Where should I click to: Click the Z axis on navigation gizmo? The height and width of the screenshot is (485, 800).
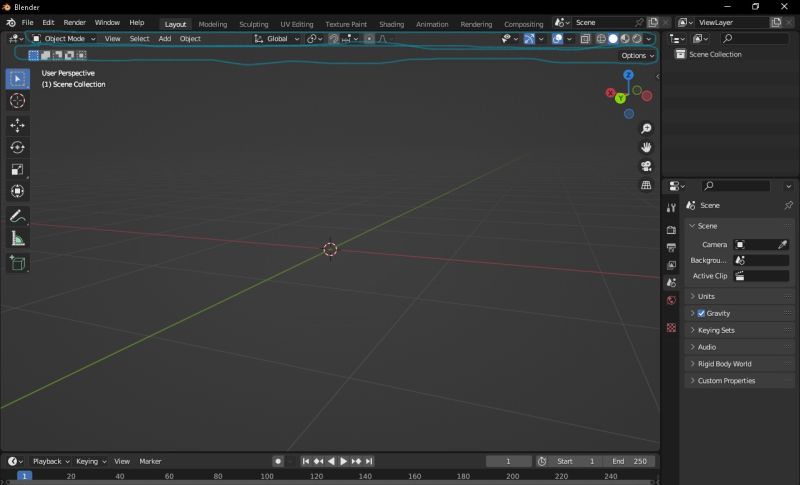coord(629,75)
